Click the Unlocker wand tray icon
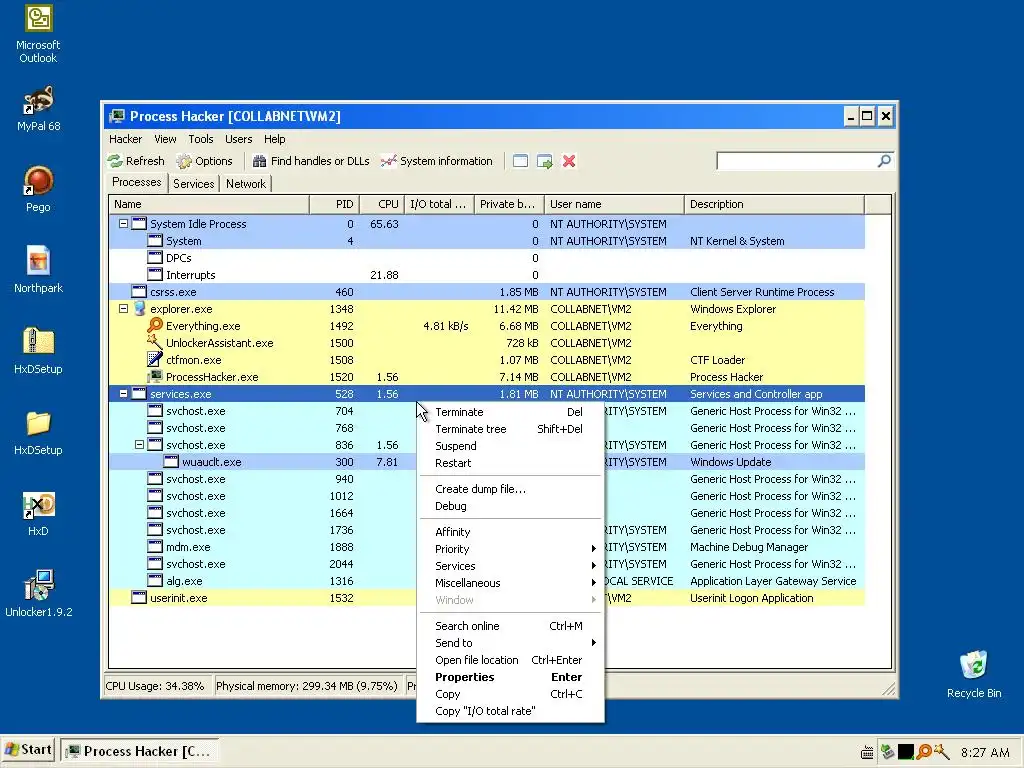Screen dimensions: 1024x768 click(941, 752)
